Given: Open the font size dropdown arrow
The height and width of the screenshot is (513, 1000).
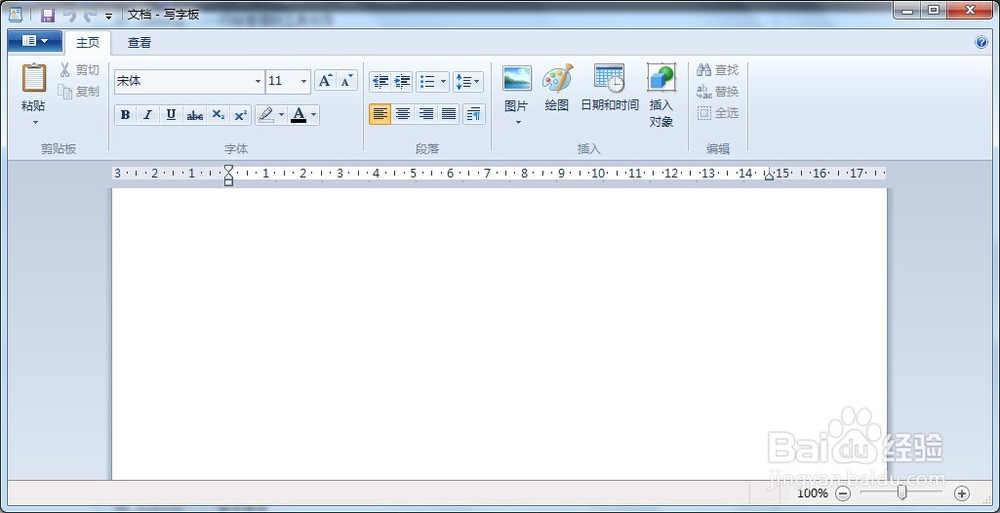Looking at the screenshot, I should [x=304, y=82].
